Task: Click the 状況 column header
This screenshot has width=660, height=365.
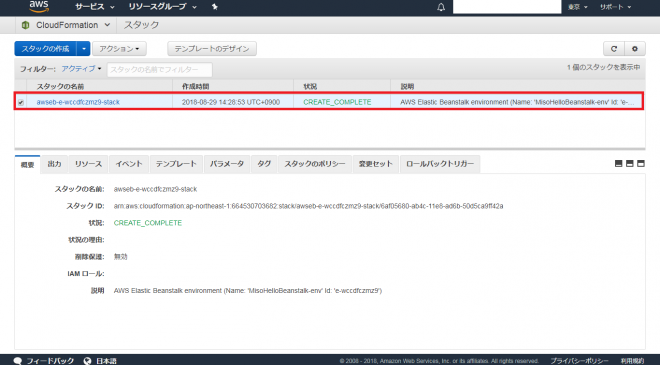Action: pyautogui.click(x=310, y=86)
